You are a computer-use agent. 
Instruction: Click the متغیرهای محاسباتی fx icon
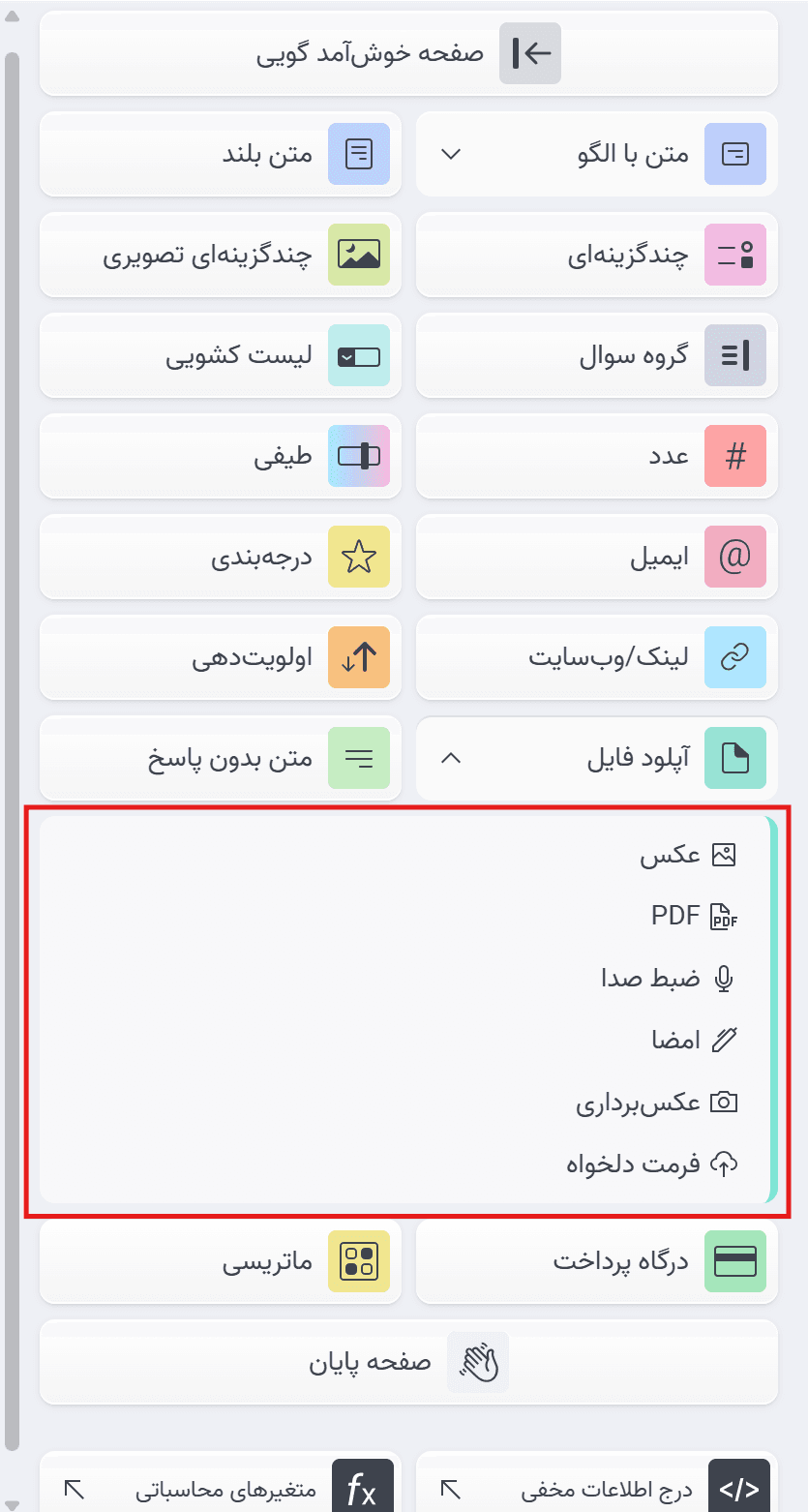[x=363, y=1488]
